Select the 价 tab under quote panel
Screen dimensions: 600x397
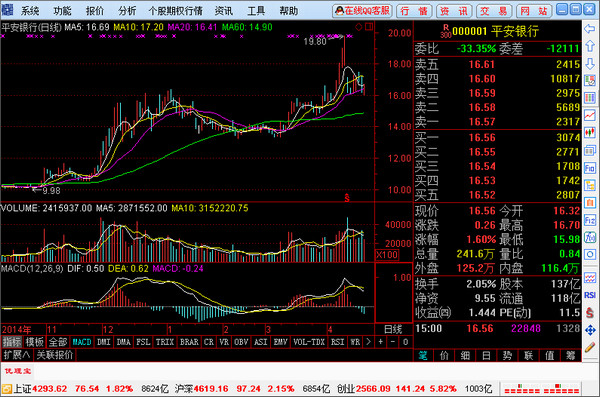pyautogui.click(x=444, y=356)
